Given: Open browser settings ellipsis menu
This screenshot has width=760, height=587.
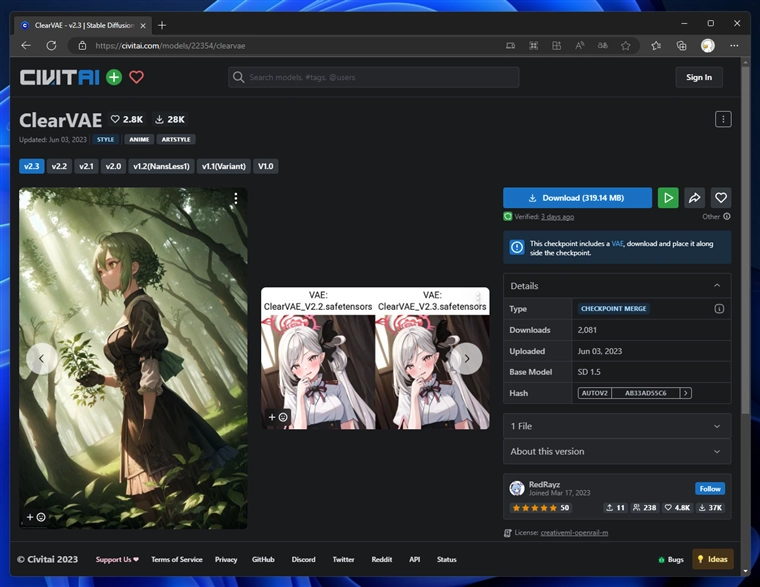Looking at the screenshot, I should click(734, 46).
